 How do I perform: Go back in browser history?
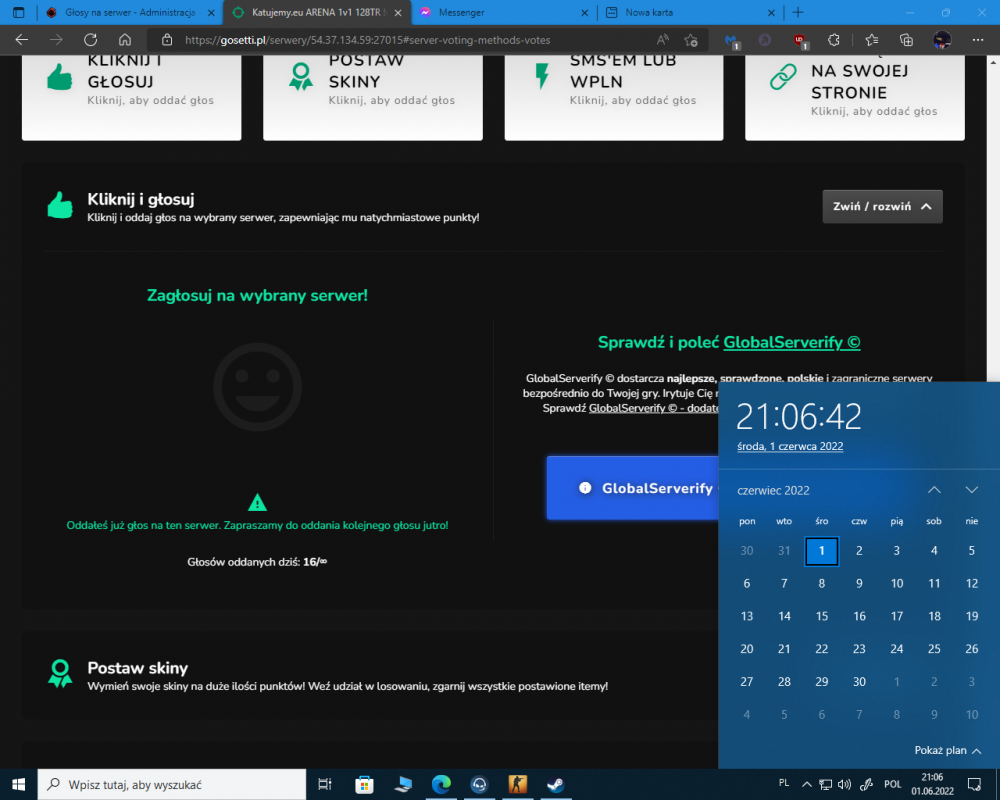[x=22, y=40]
